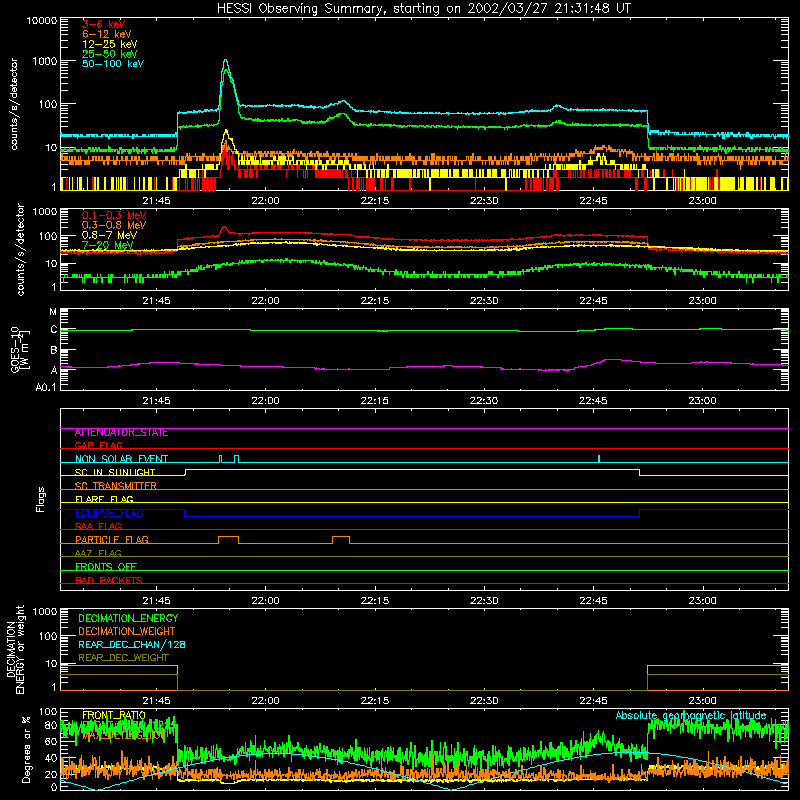Viewport: 800px width, 800px height.
Task: Click the Degrees or % axis title
Action: pyautogui.click(x=26, y=750)
